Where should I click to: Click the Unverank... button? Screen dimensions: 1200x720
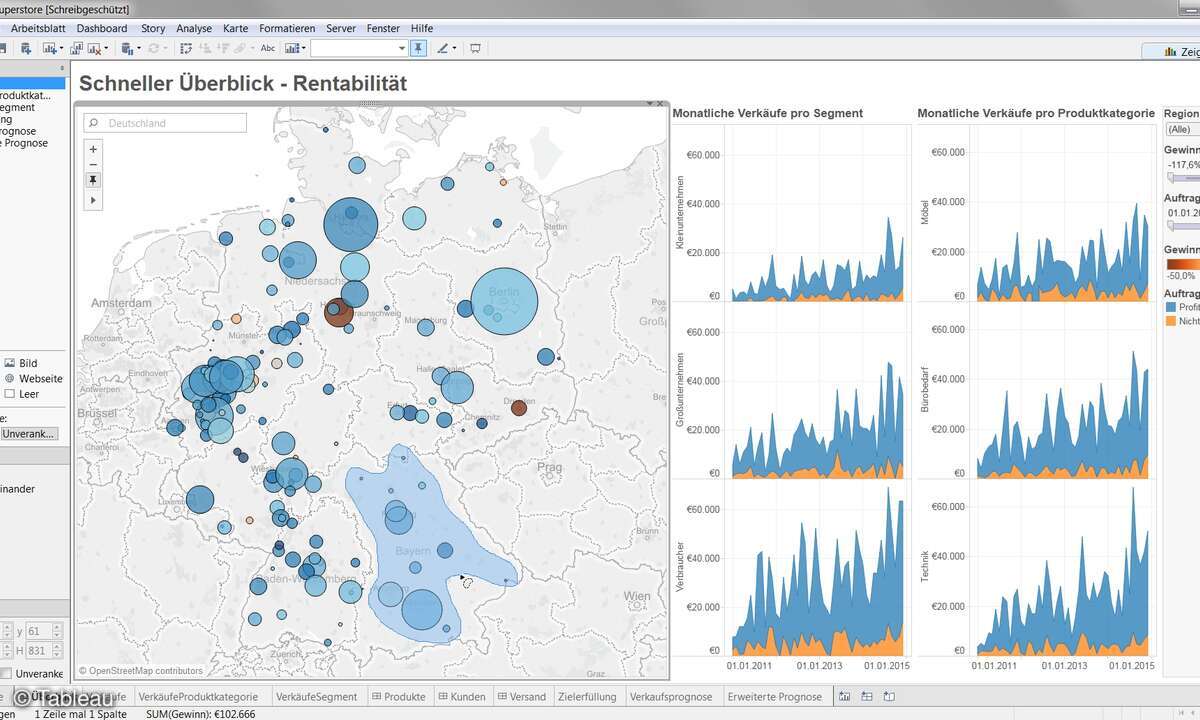tap(29, 434)
